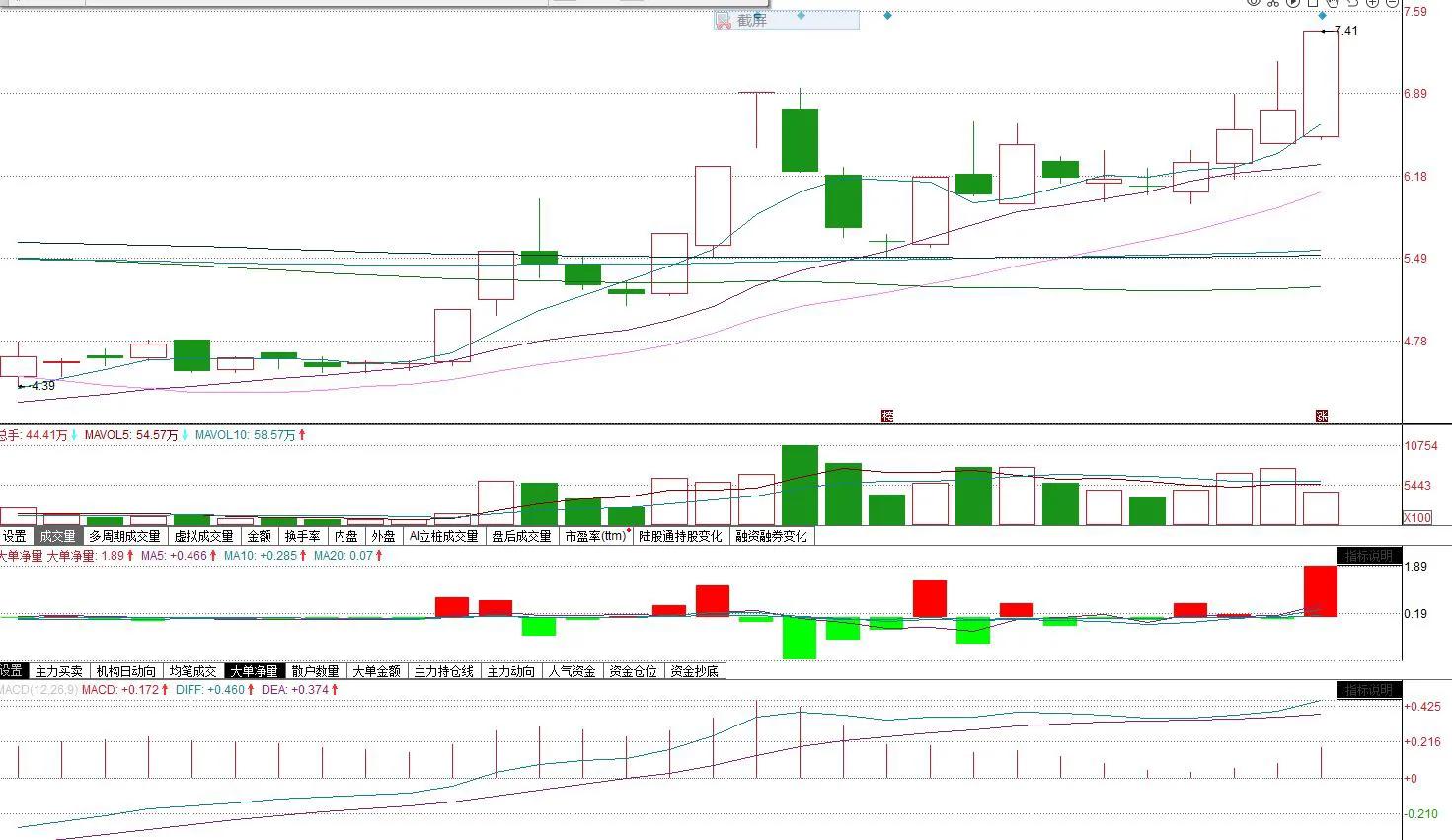Switch to the 主力买卖 indicator tab
This screenshot has width=1452, height=840.
coord(59,671)
